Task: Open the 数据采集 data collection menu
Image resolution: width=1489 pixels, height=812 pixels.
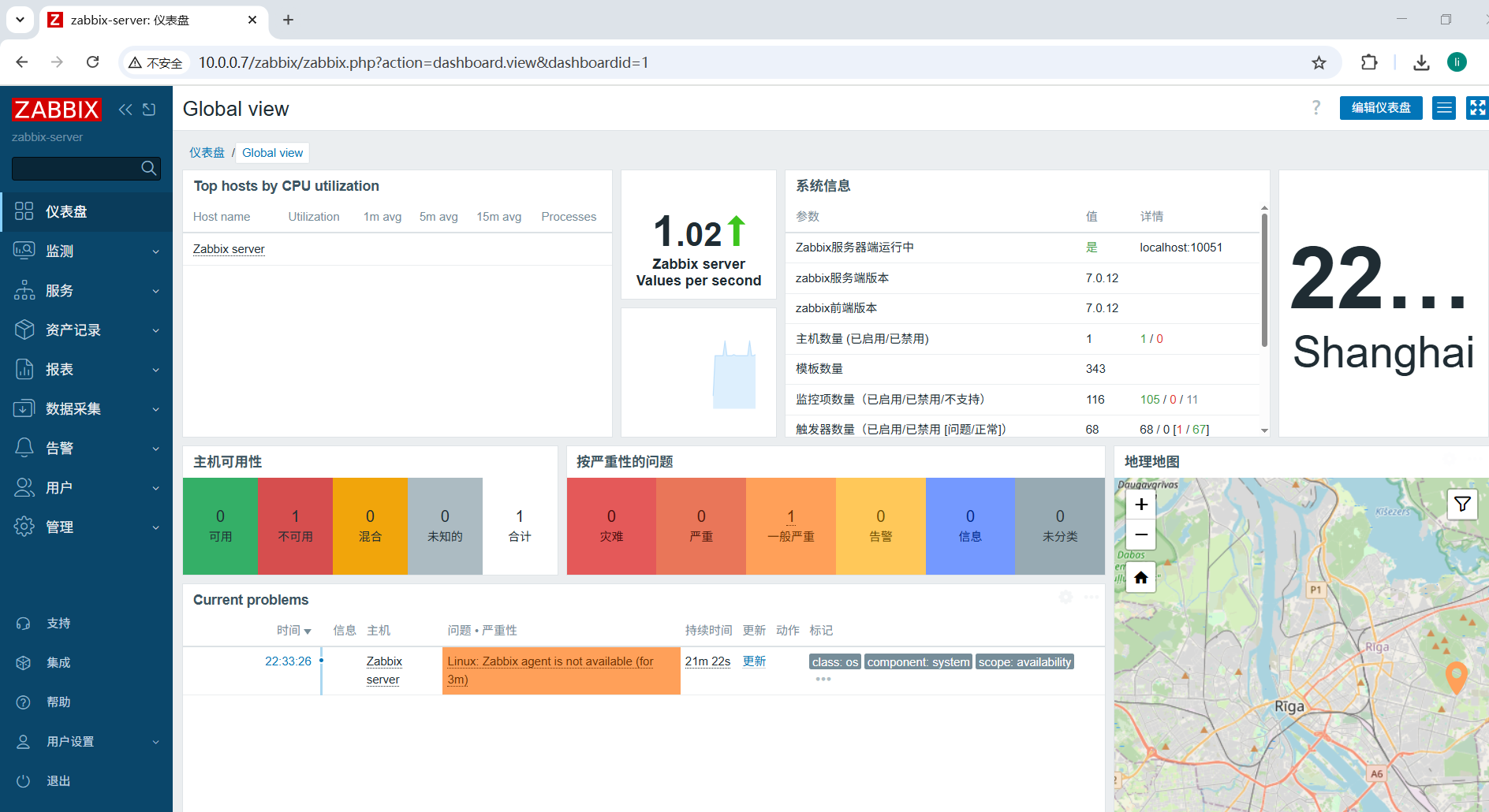Action: click(86, 408)
